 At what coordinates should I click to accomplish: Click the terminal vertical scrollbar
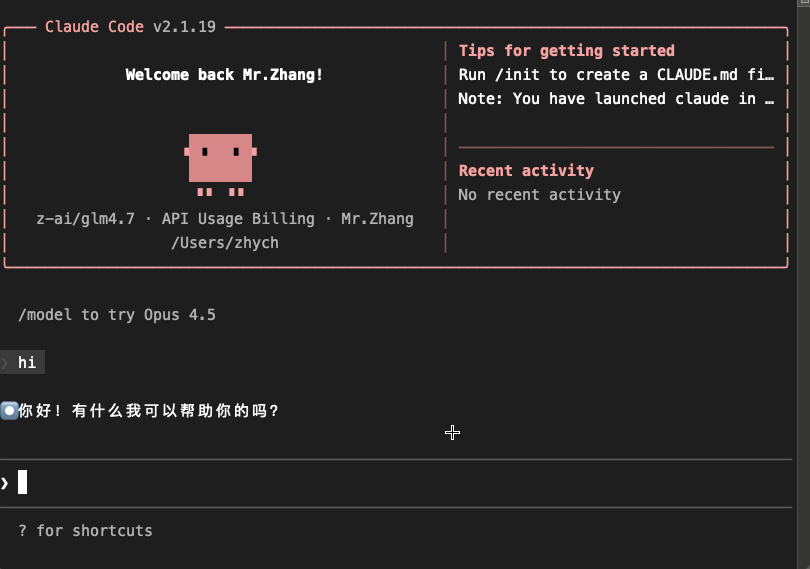[x=803, y=284]
